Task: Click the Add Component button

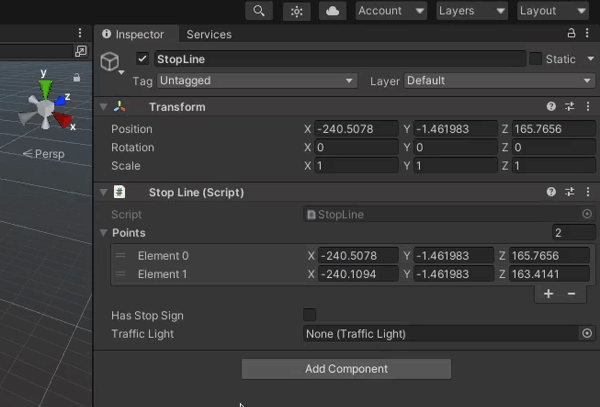Action: tap(346, 369)
